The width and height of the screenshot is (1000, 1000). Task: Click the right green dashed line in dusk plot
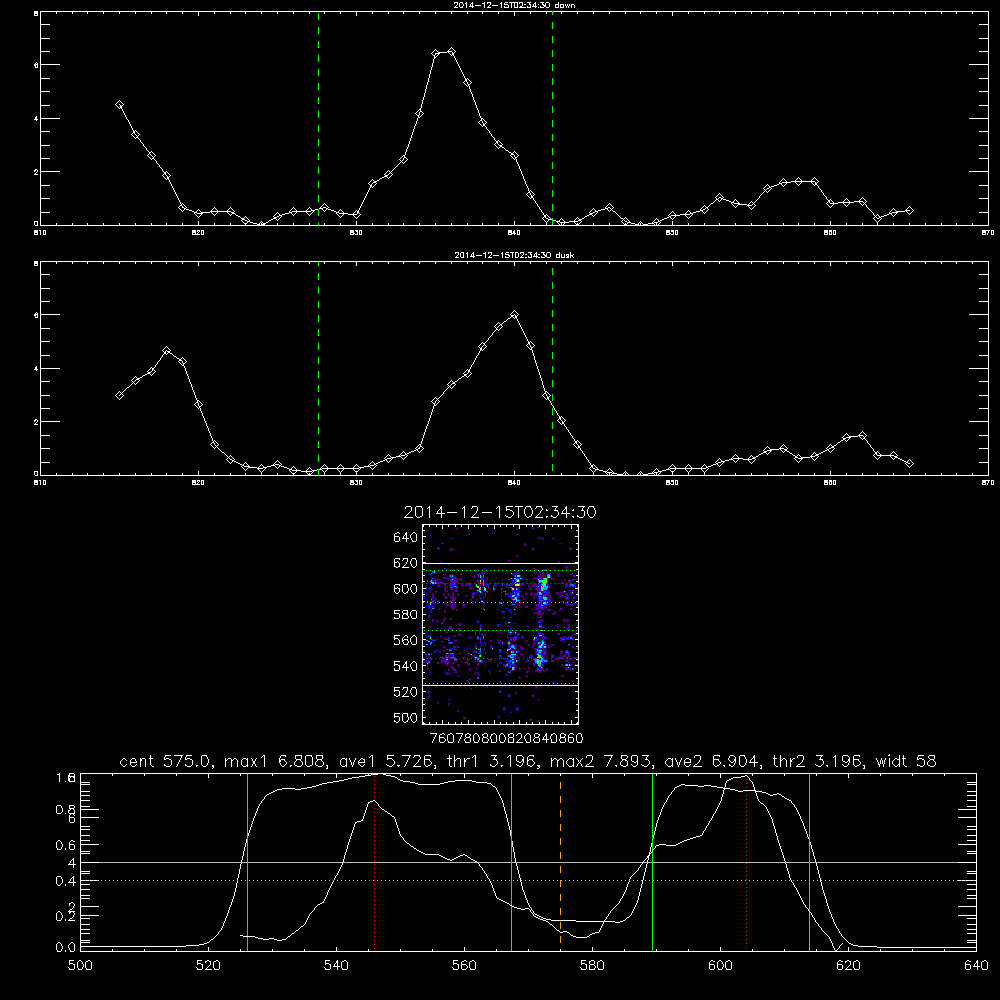552,369
